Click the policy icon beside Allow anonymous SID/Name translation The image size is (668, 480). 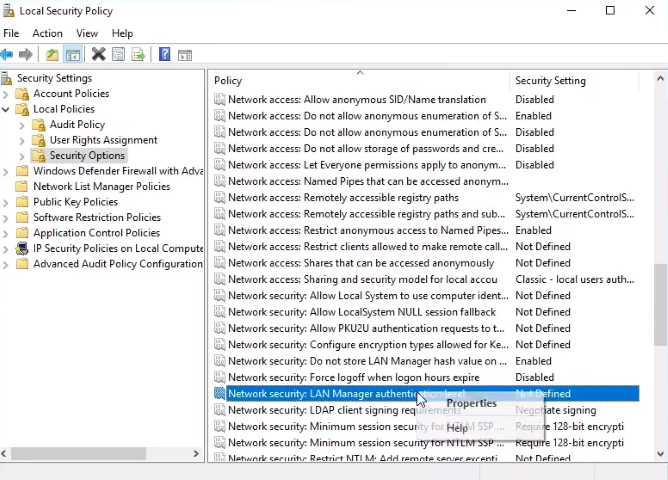pos(219,99)
